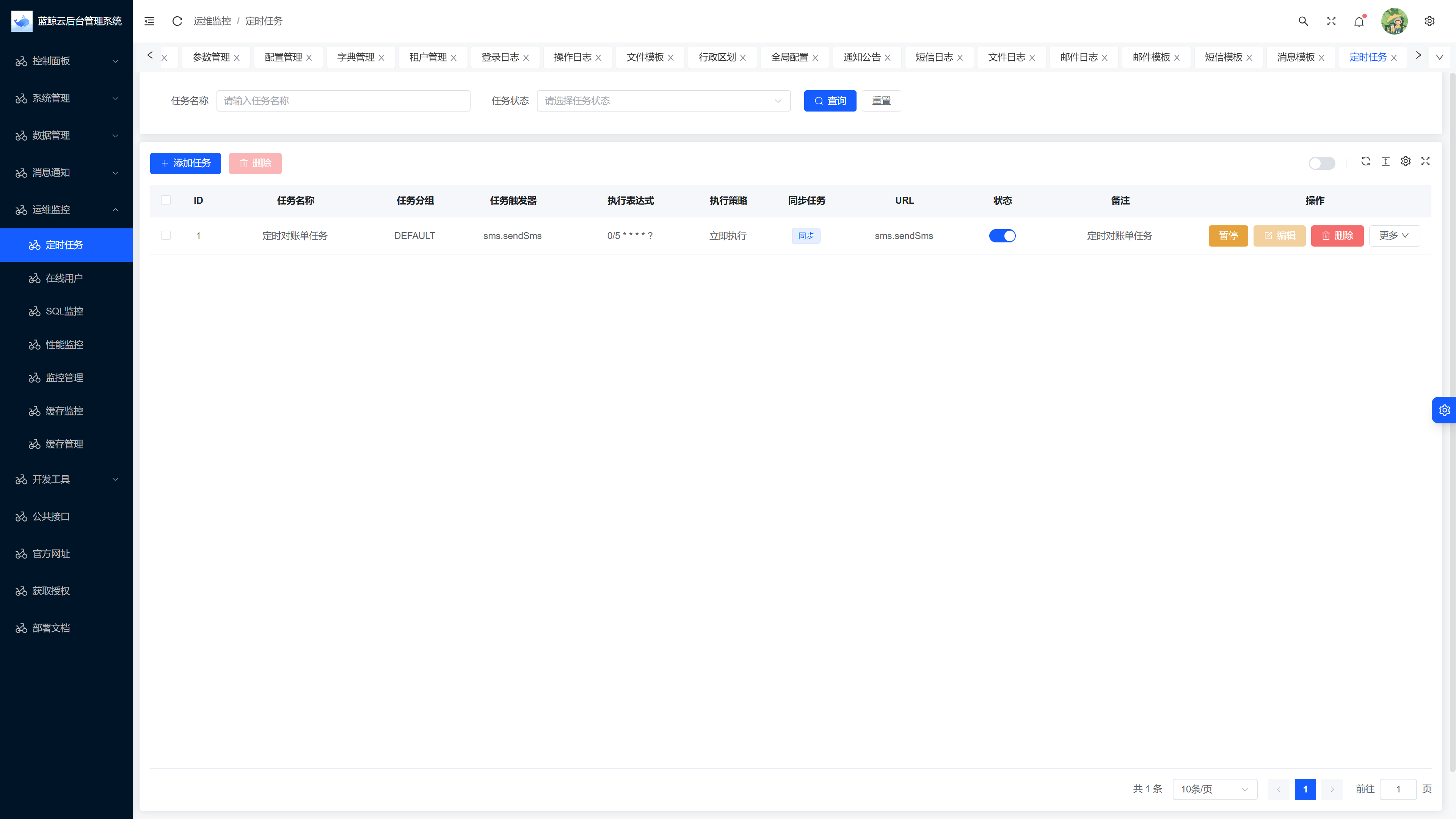1456x819 pixels.
Task: Open the search magnifier icon
Action: click(1304, 21)
